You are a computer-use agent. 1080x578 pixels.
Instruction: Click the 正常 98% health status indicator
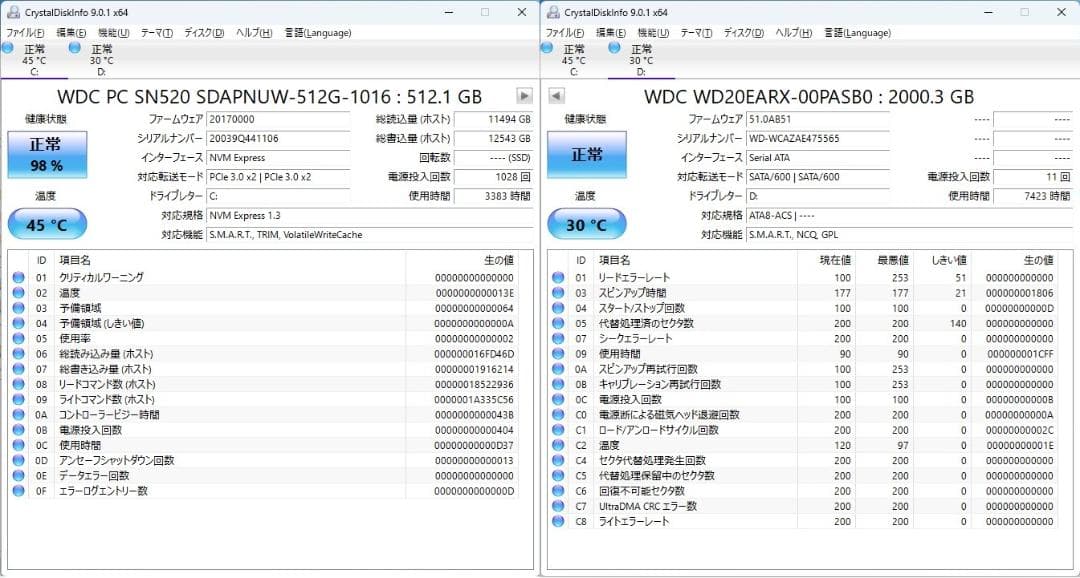pyautogui.click(x=47, y=155)
